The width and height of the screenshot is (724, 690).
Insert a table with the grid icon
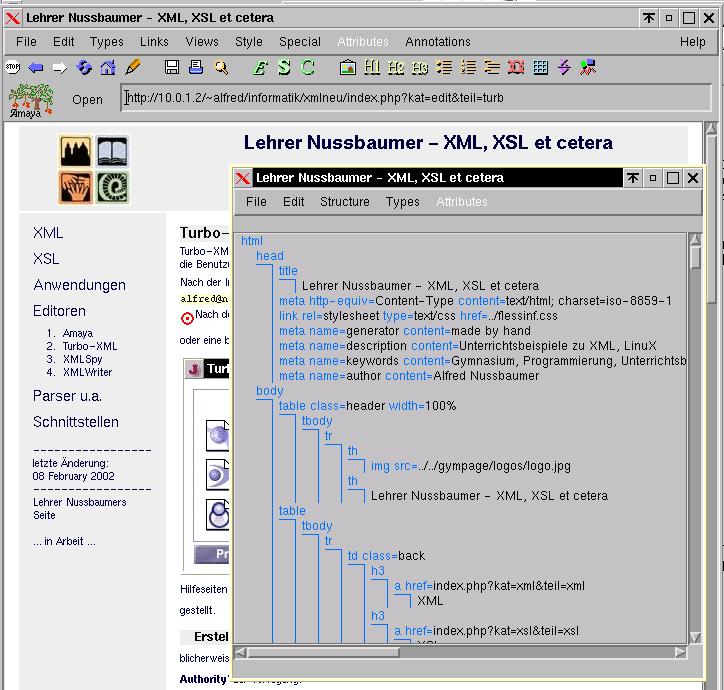click(540, 68)
